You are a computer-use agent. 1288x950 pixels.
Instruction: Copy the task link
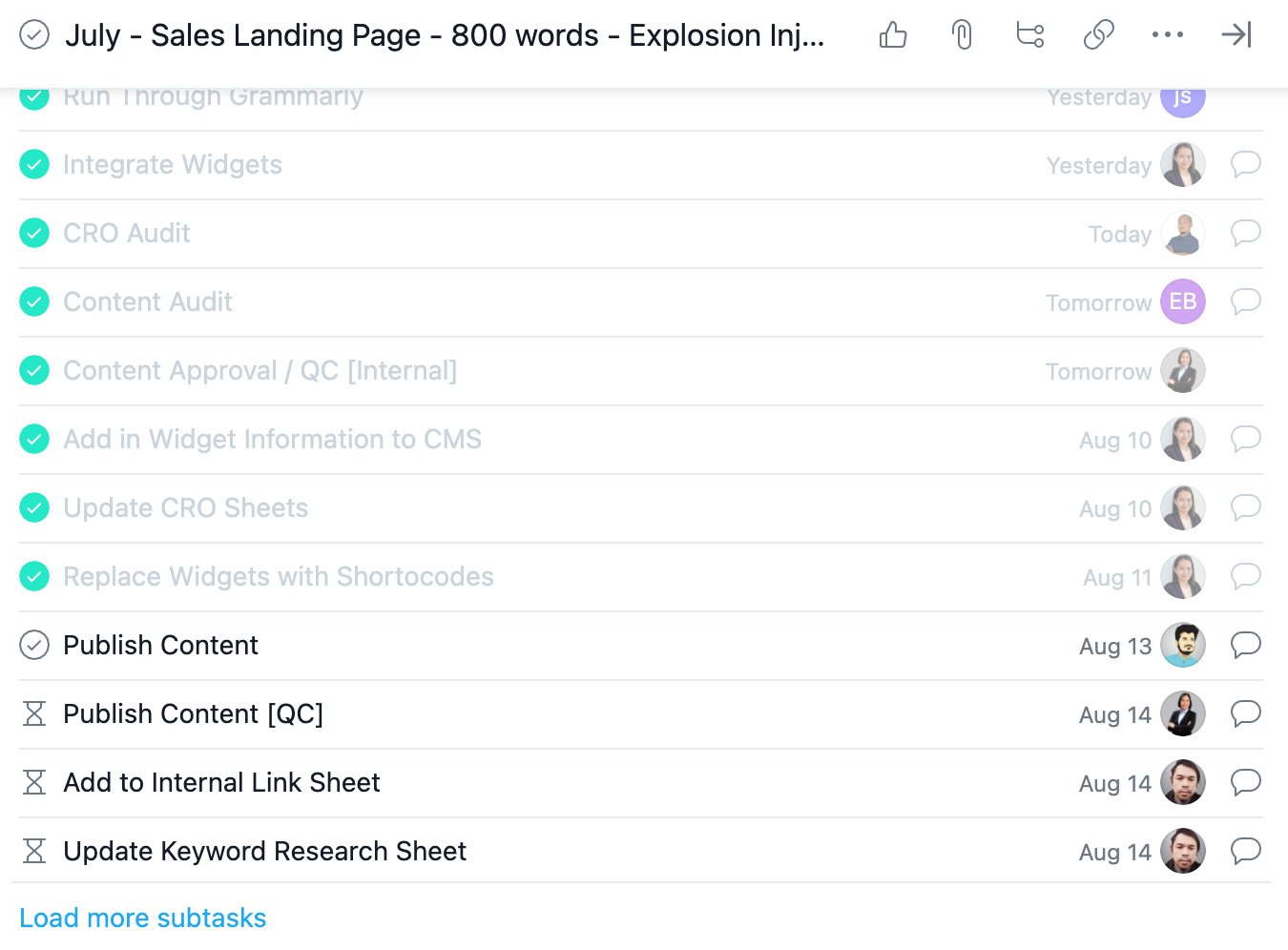1099,35
